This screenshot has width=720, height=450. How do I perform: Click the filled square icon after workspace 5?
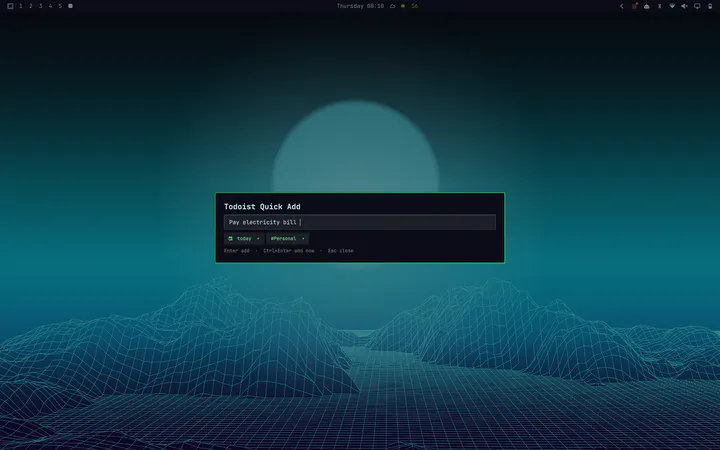coord(70,6)
